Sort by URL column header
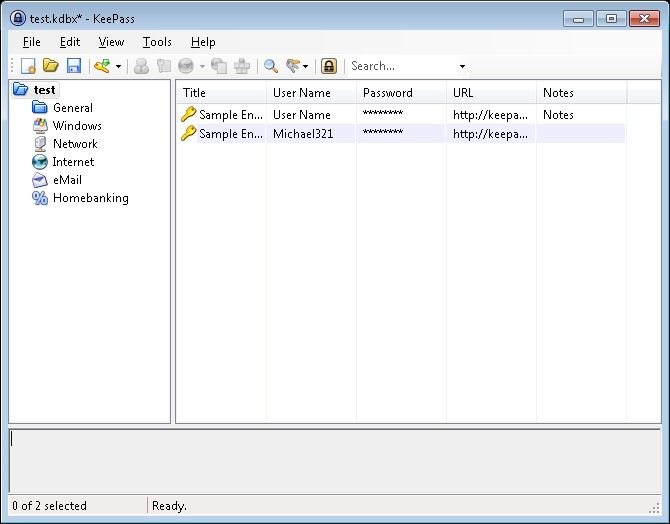 (491, 93)
